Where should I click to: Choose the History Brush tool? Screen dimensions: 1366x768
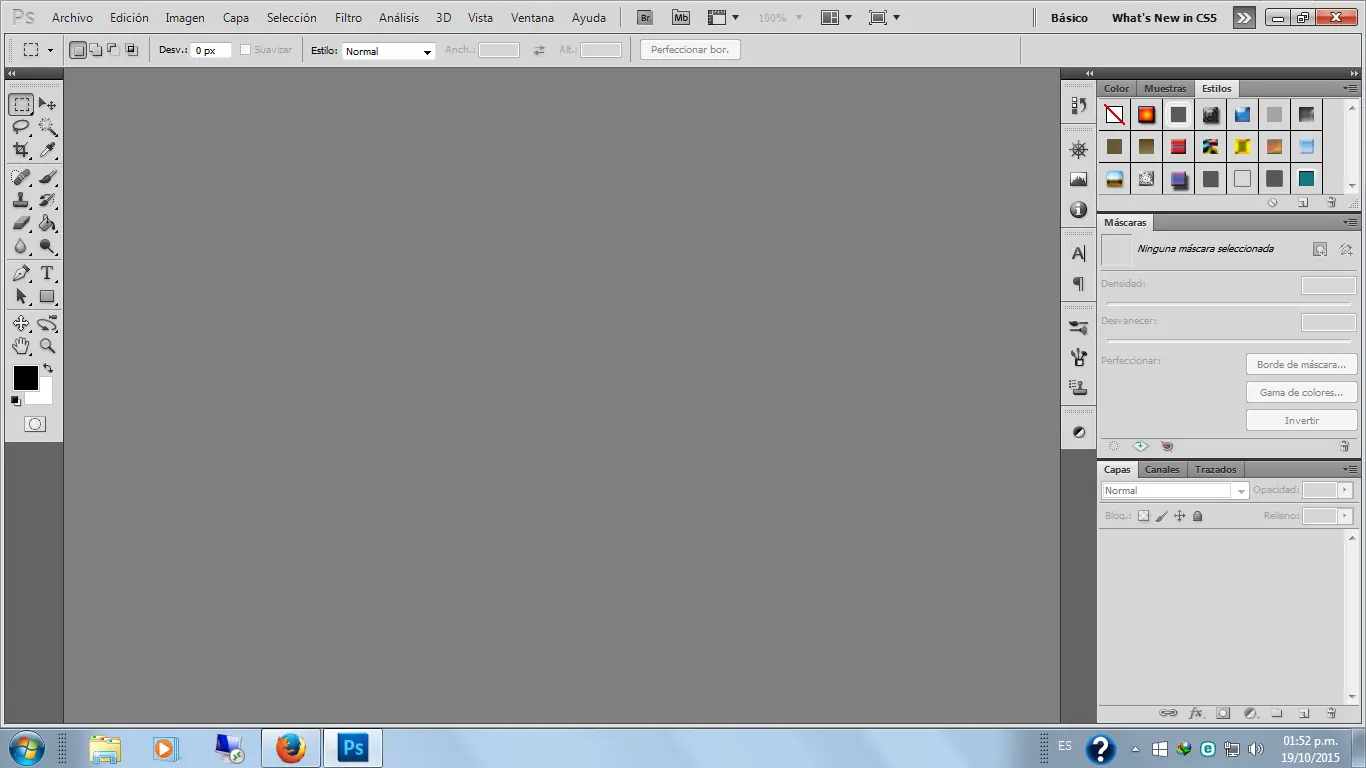tap(47, 200)
